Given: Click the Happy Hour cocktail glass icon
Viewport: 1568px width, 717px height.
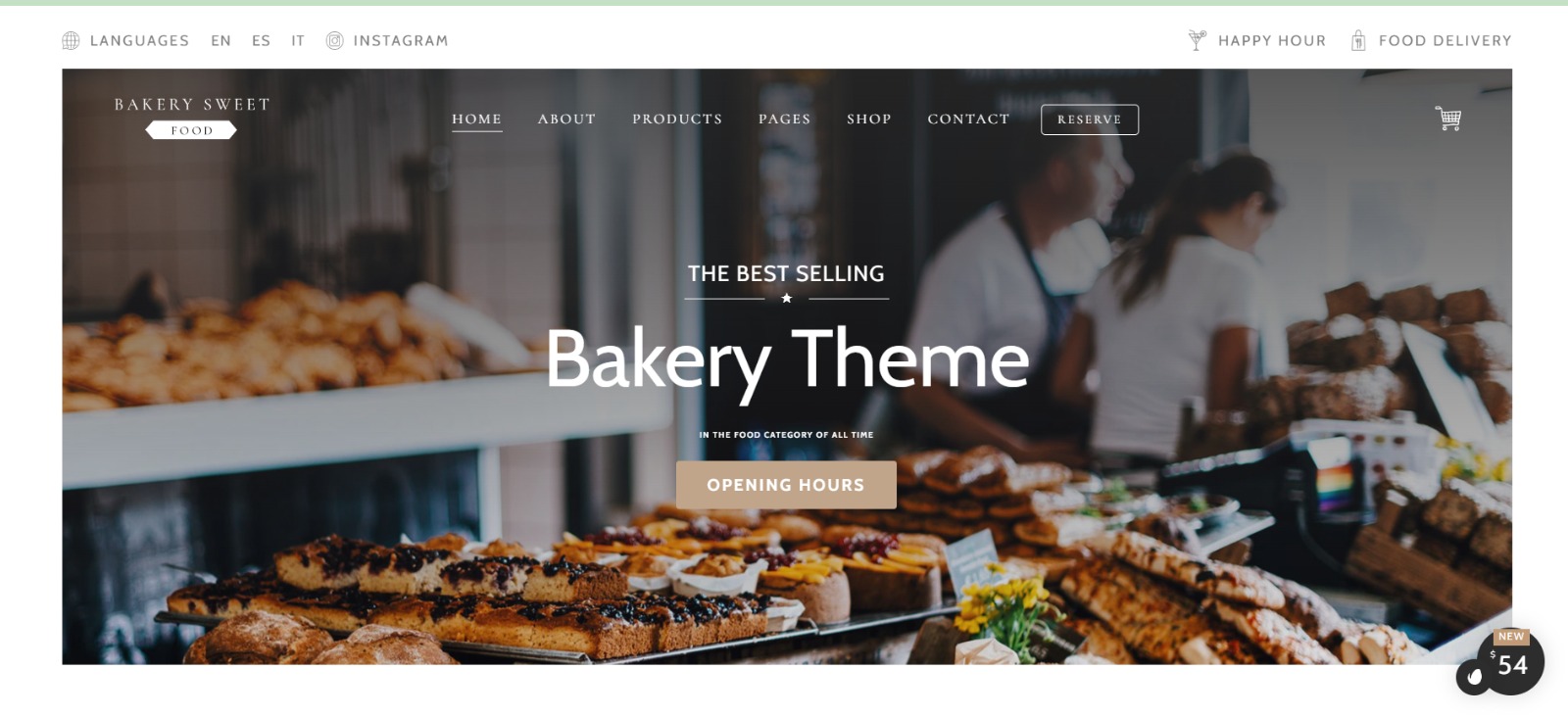Looking at the screenshot, I should (x=1197, y=40).
